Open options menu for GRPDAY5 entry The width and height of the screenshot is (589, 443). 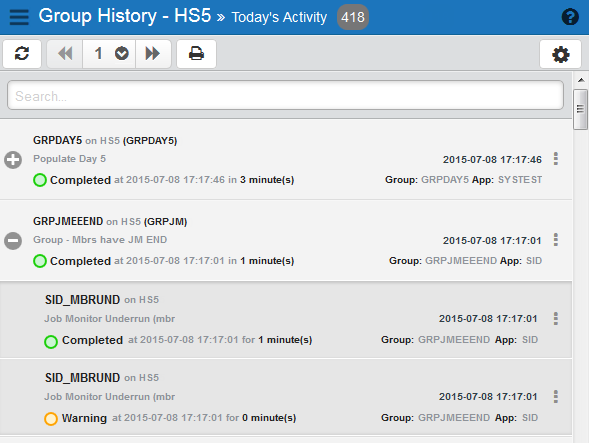coord(556,159)
